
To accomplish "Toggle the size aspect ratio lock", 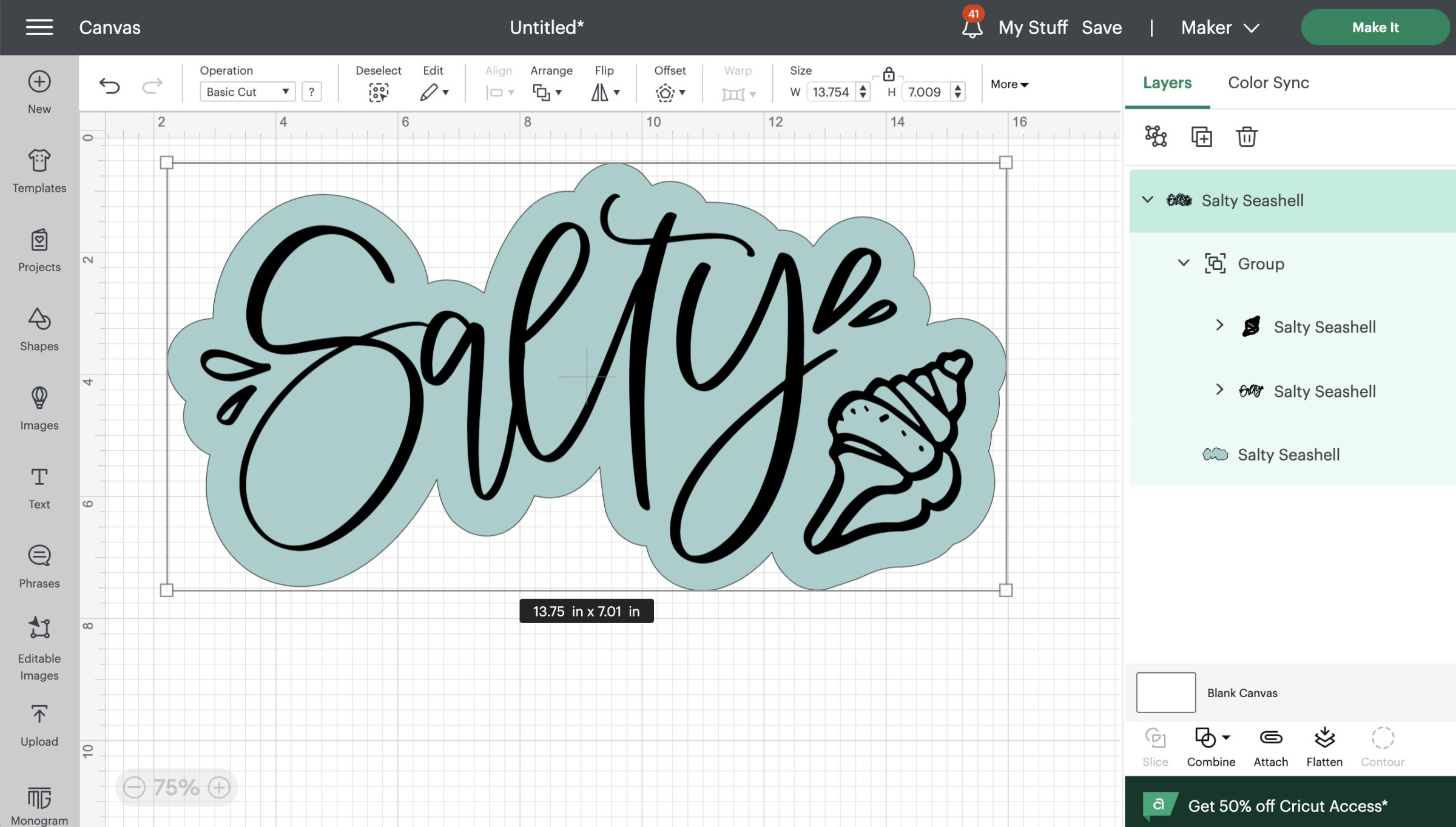I will point(888,73).
